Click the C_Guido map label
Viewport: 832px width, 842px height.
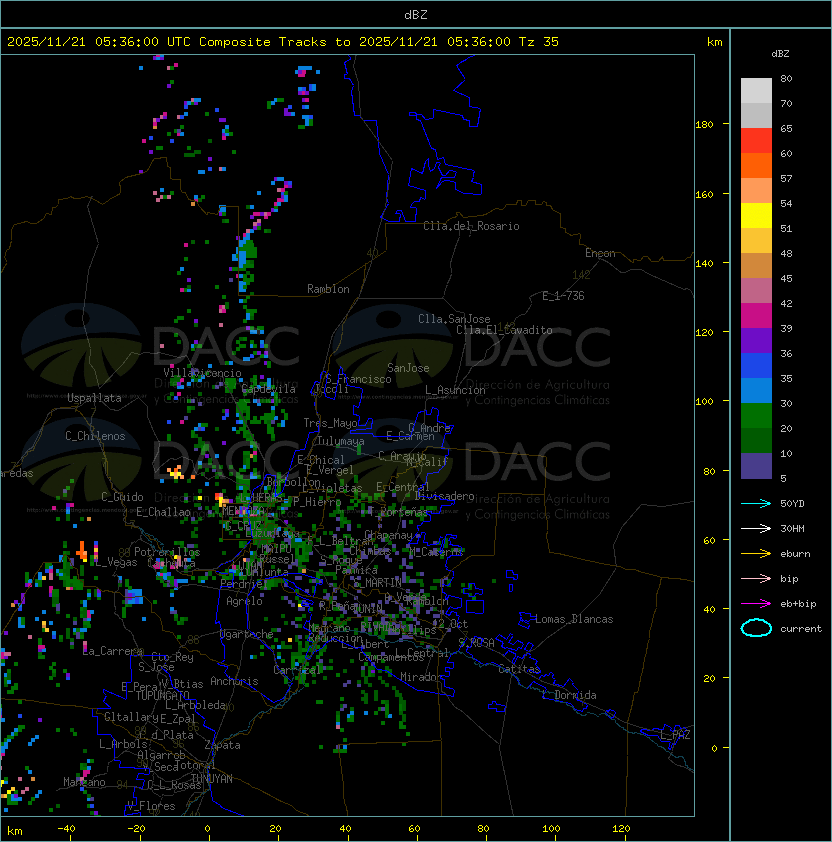tap(122, 497)
